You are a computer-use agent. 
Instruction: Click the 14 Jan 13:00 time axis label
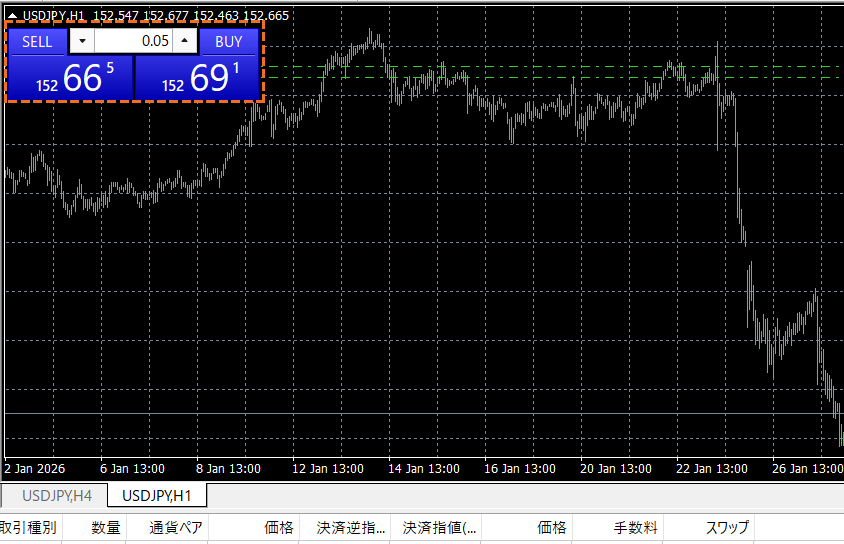(x=425, y=468)
